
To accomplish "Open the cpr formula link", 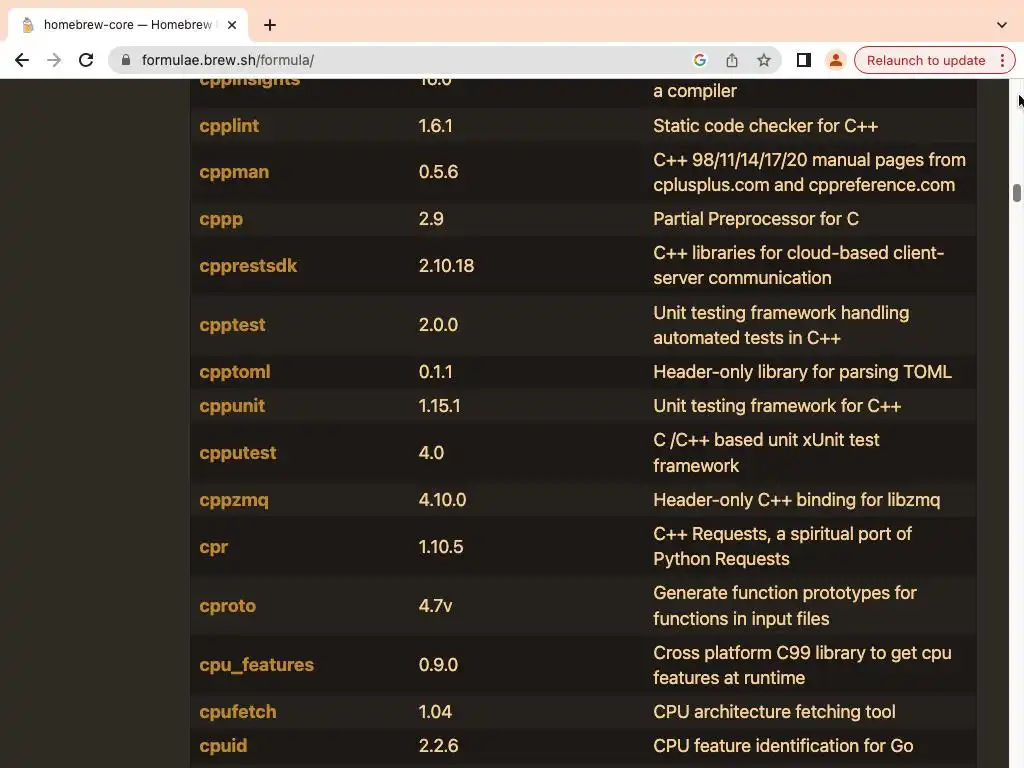I will pyautogui.click(x=214, y=547).
